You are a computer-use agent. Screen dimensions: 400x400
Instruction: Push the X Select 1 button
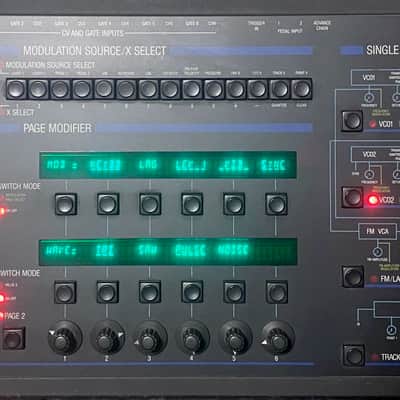[16, 89]
